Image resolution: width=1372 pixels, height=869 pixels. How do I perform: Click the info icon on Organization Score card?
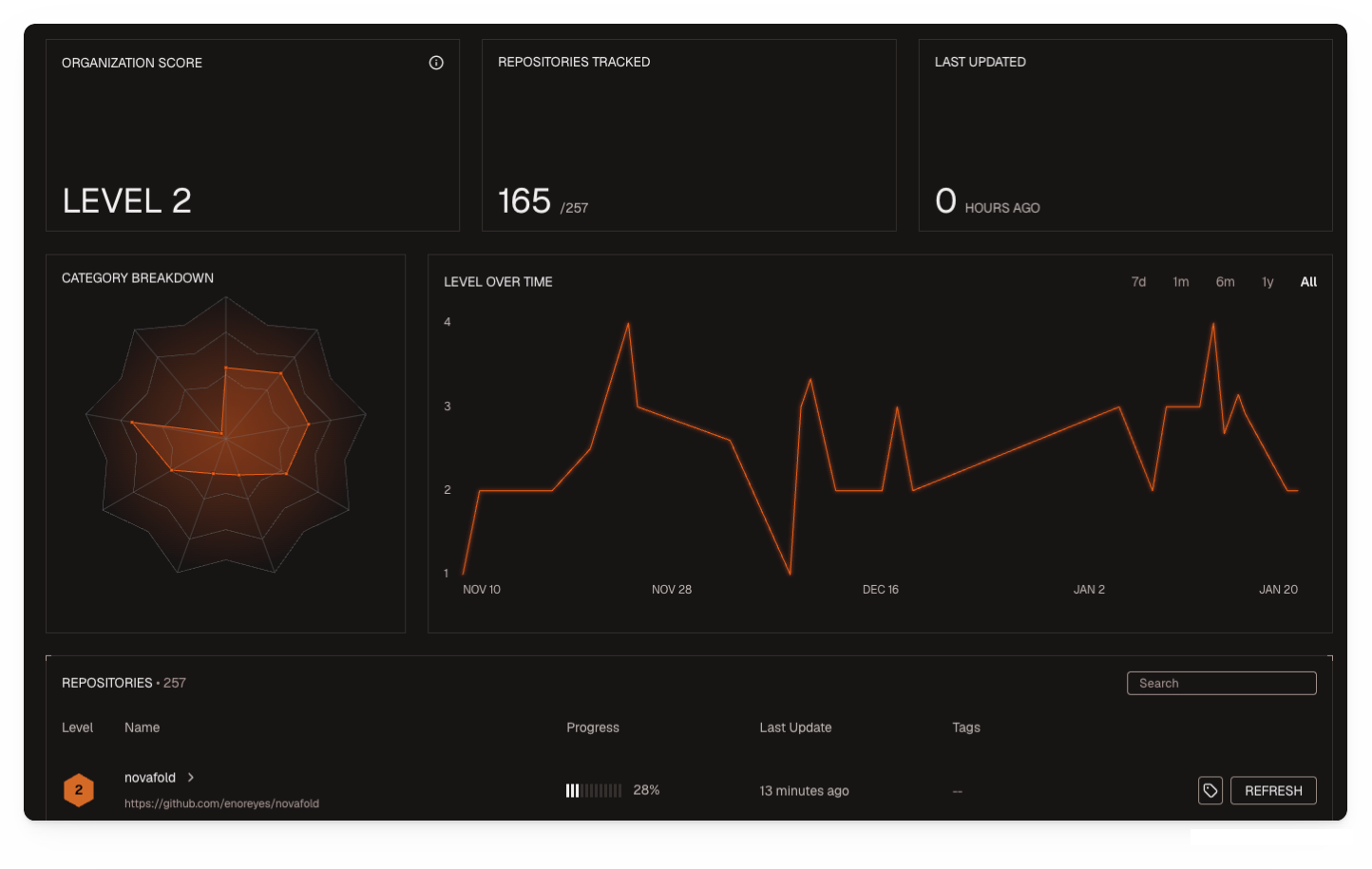pyautogui.click(x=436, y=63)
